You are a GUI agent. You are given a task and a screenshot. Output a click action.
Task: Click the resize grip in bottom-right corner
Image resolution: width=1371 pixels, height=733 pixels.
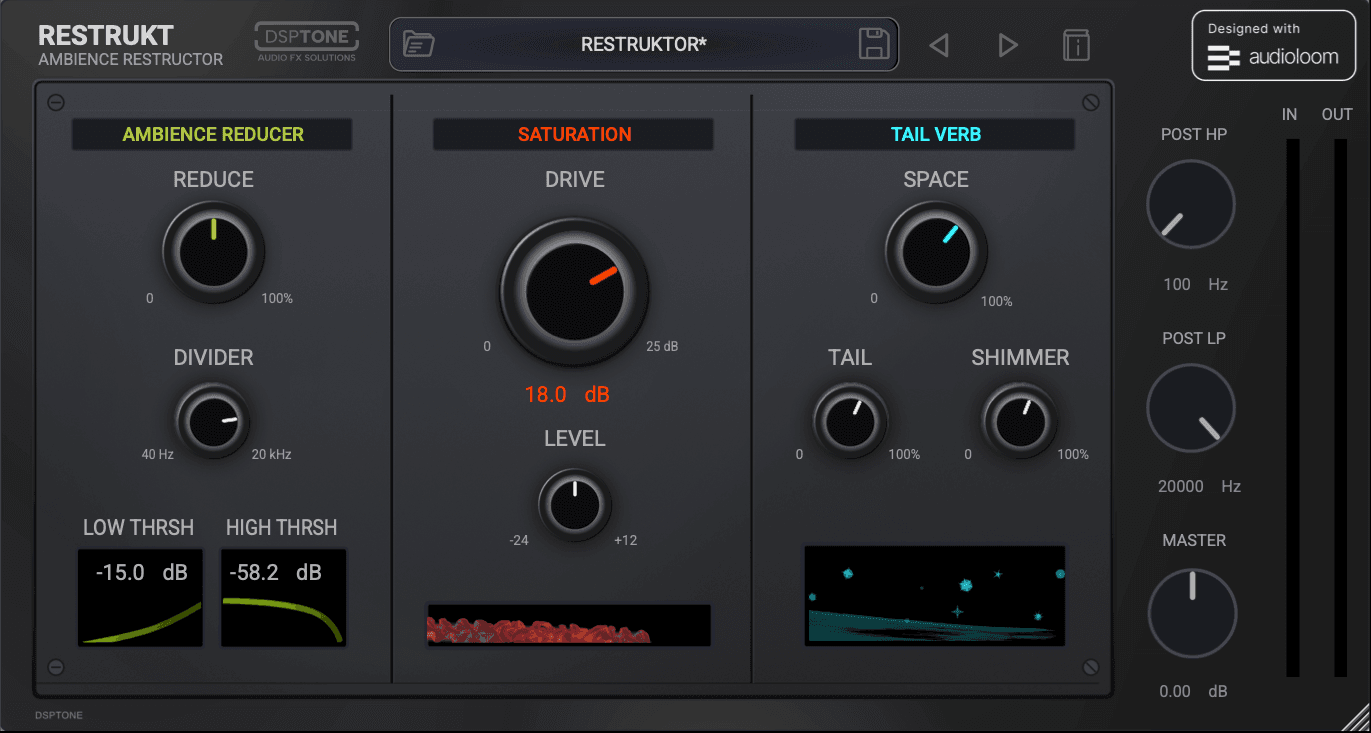click(1354, 716)
